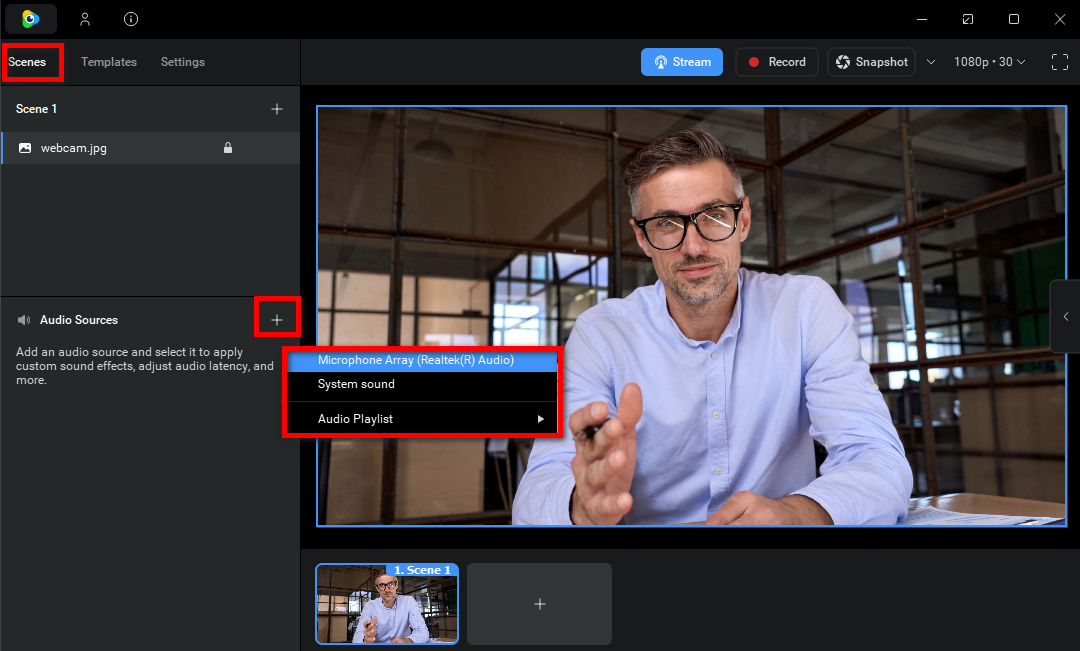
Task: Open the 1080p • 30 resolution dropdown
Action: coord(989,62)
